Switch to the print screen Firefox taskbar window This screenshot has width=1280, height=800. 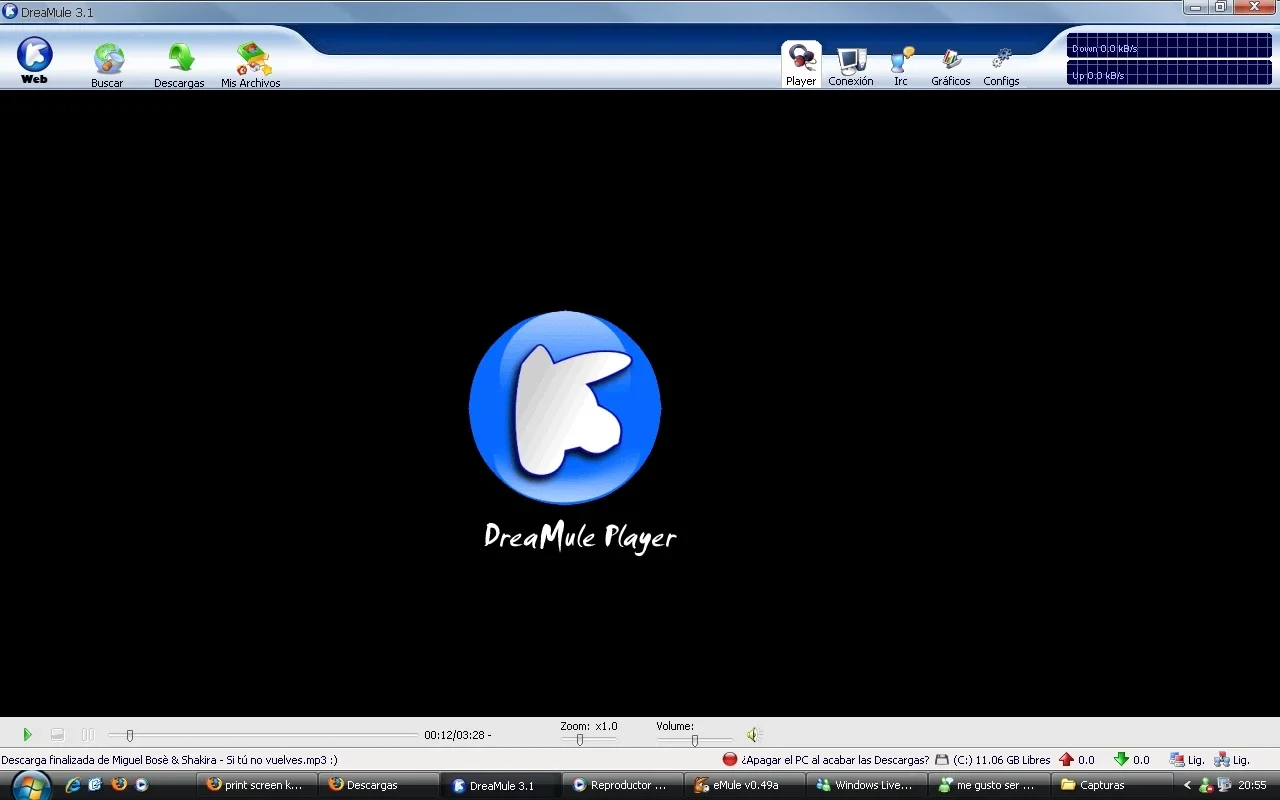point(258,785)
